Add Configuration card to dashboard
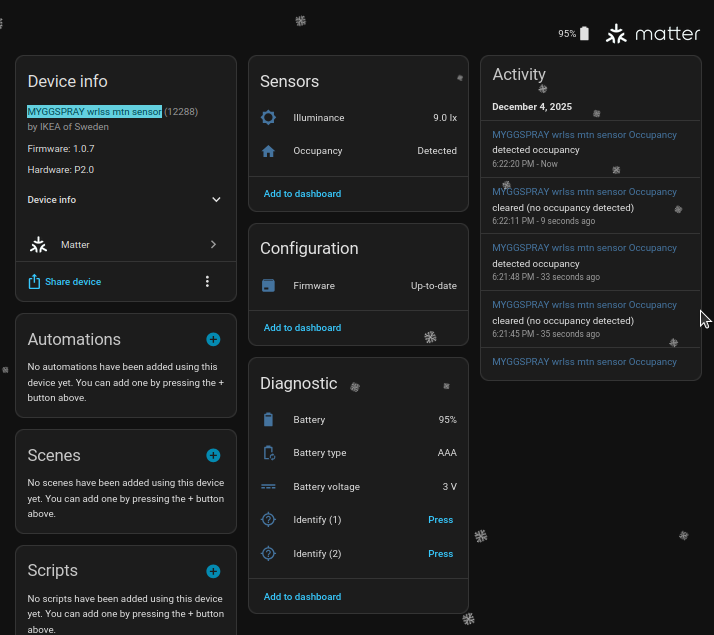This screenshot has height=635, width=714. point(302,328)
